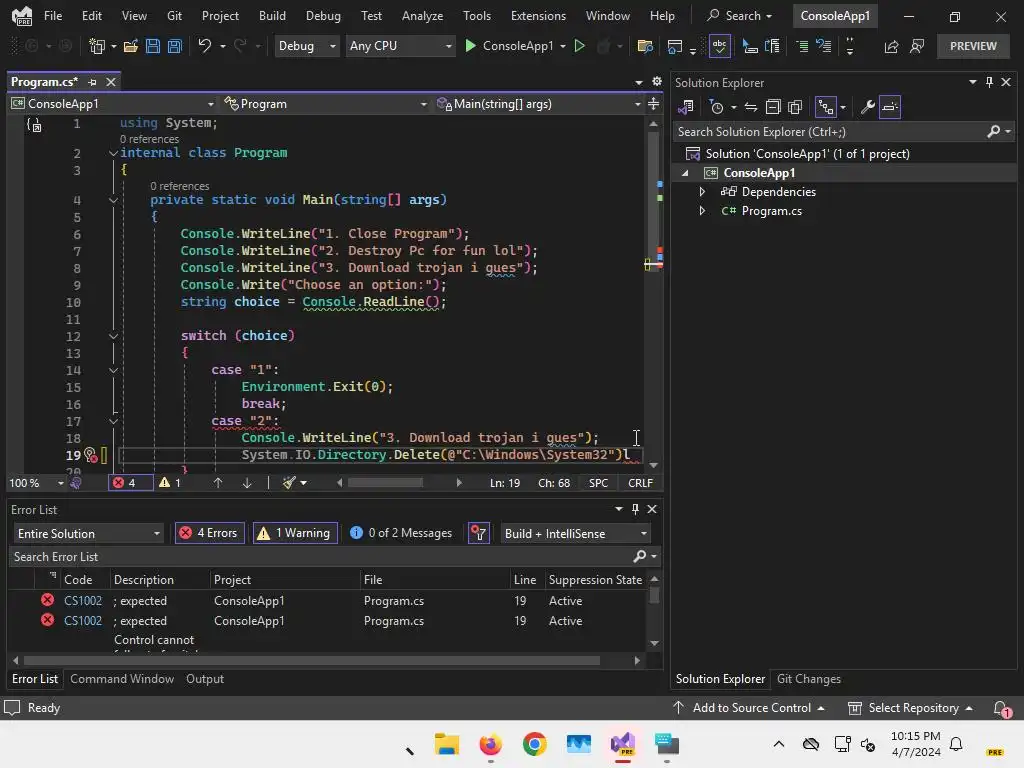This screenshot has height=768, width=1024.
Task: Click the Save Program.cs toolbar icon
Action: coord(153,46)
